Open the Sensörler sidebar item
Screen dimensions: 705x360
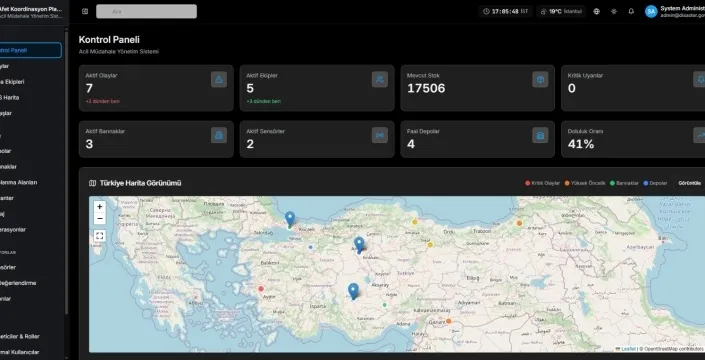click(x=31, y=267)
